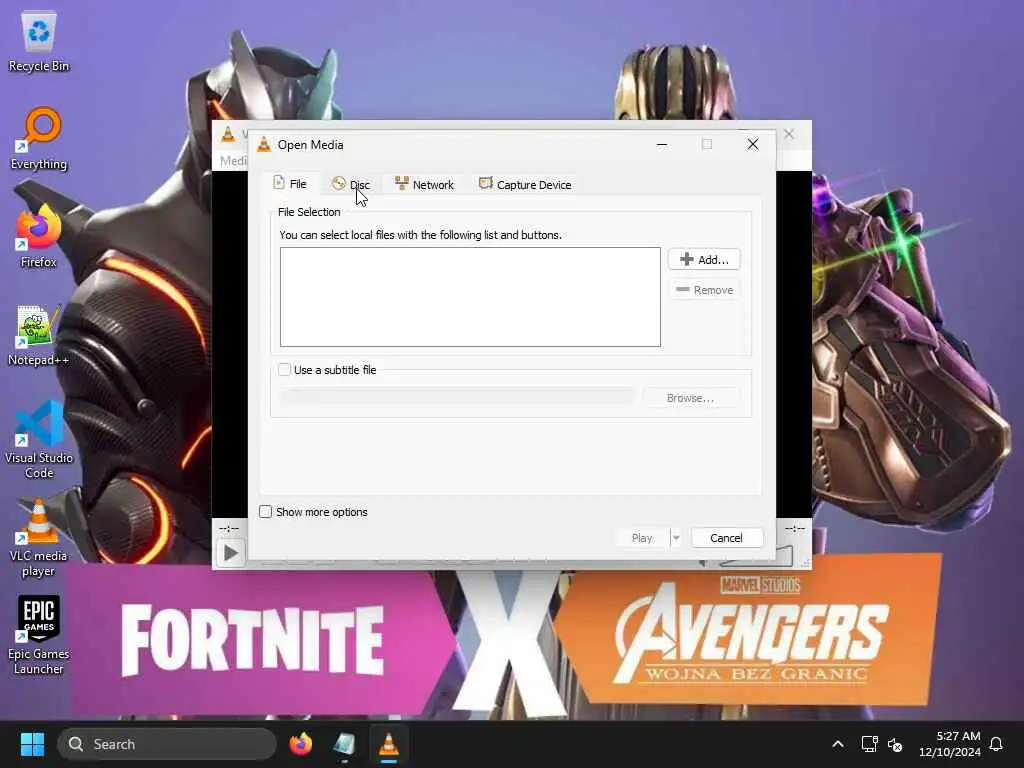This screenshot has height=768, width=1024.
Task: Open the Media menu in VLC window
Action: click(233, 161)
